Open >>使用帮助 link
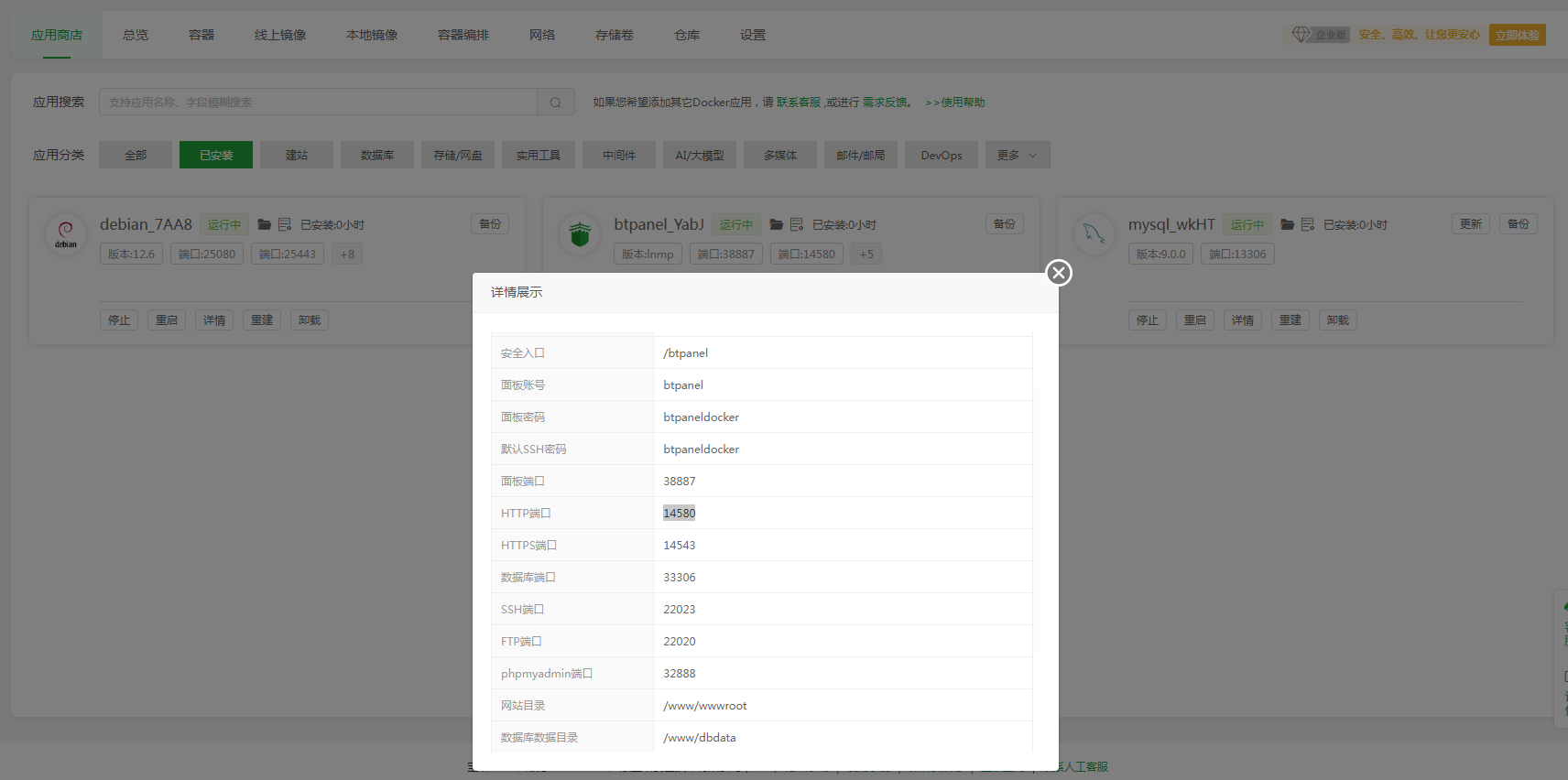 (955, 103)
